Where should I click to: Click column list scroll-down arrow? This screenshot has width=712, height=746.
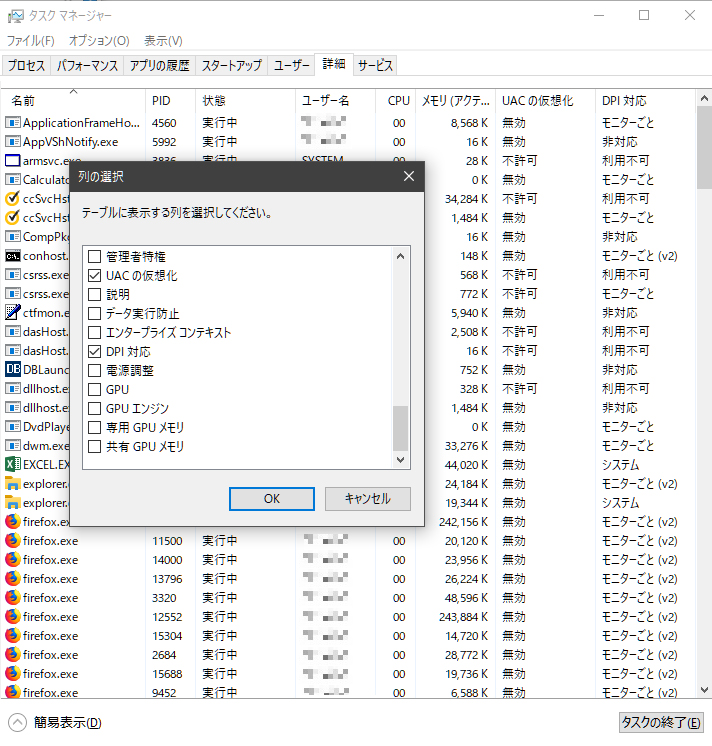[x=400, y=460]
